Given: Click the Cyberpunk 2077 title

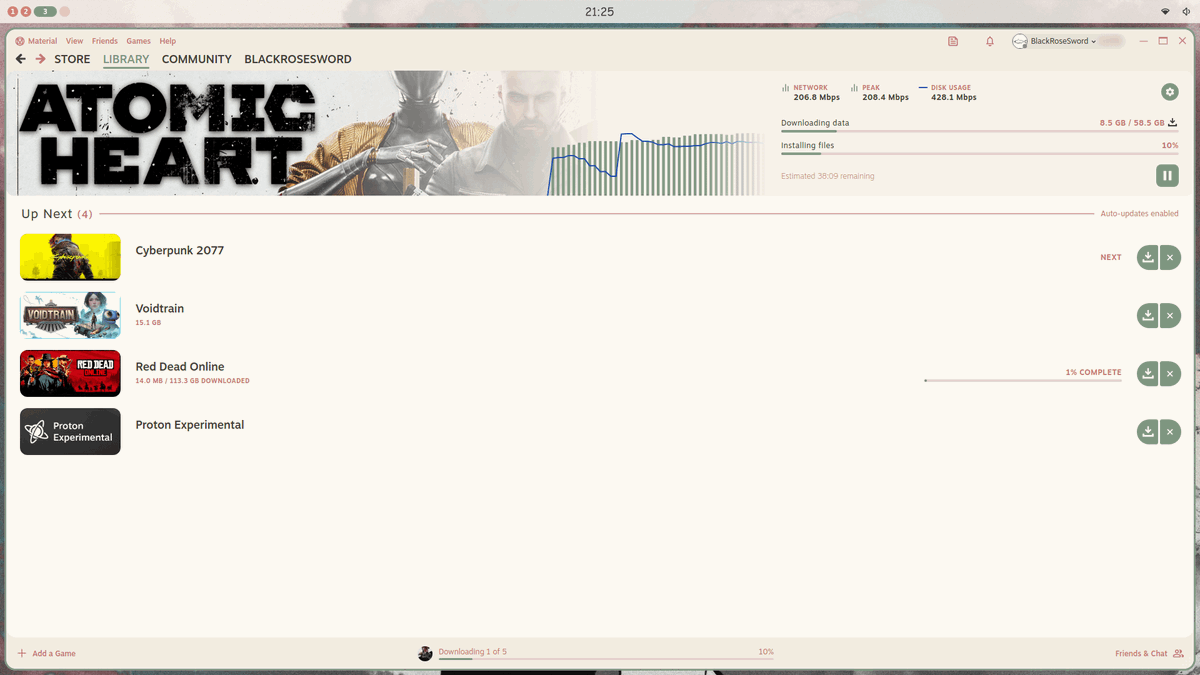Looking at the screenshot, I should coord(180,251).
